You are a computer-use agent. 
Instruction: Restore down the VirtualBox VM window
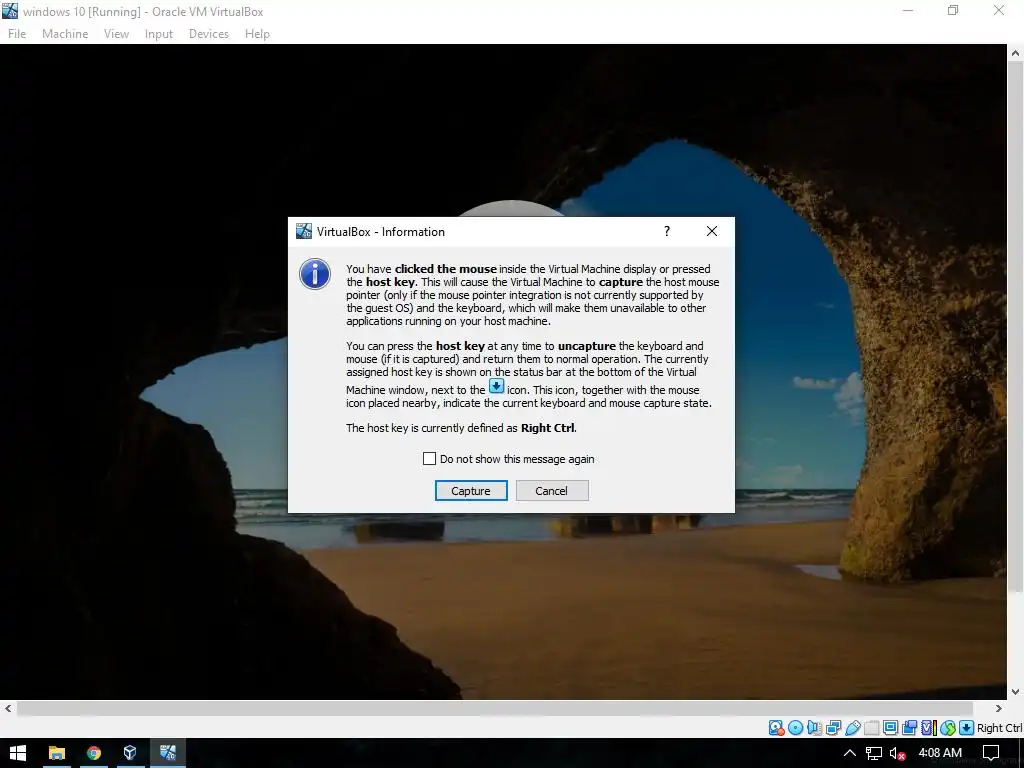pyautogui.click(x=953, y=10)
